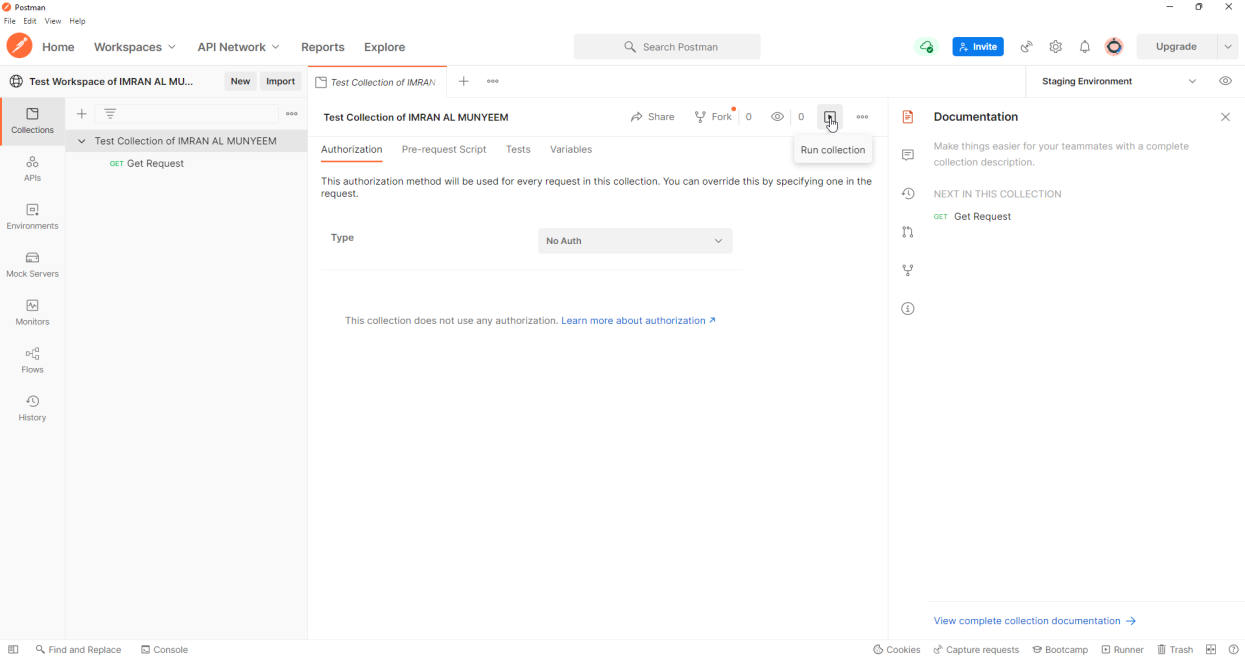Open the View menu
The height and width of the screenshot is (658, 1245).
53,21
